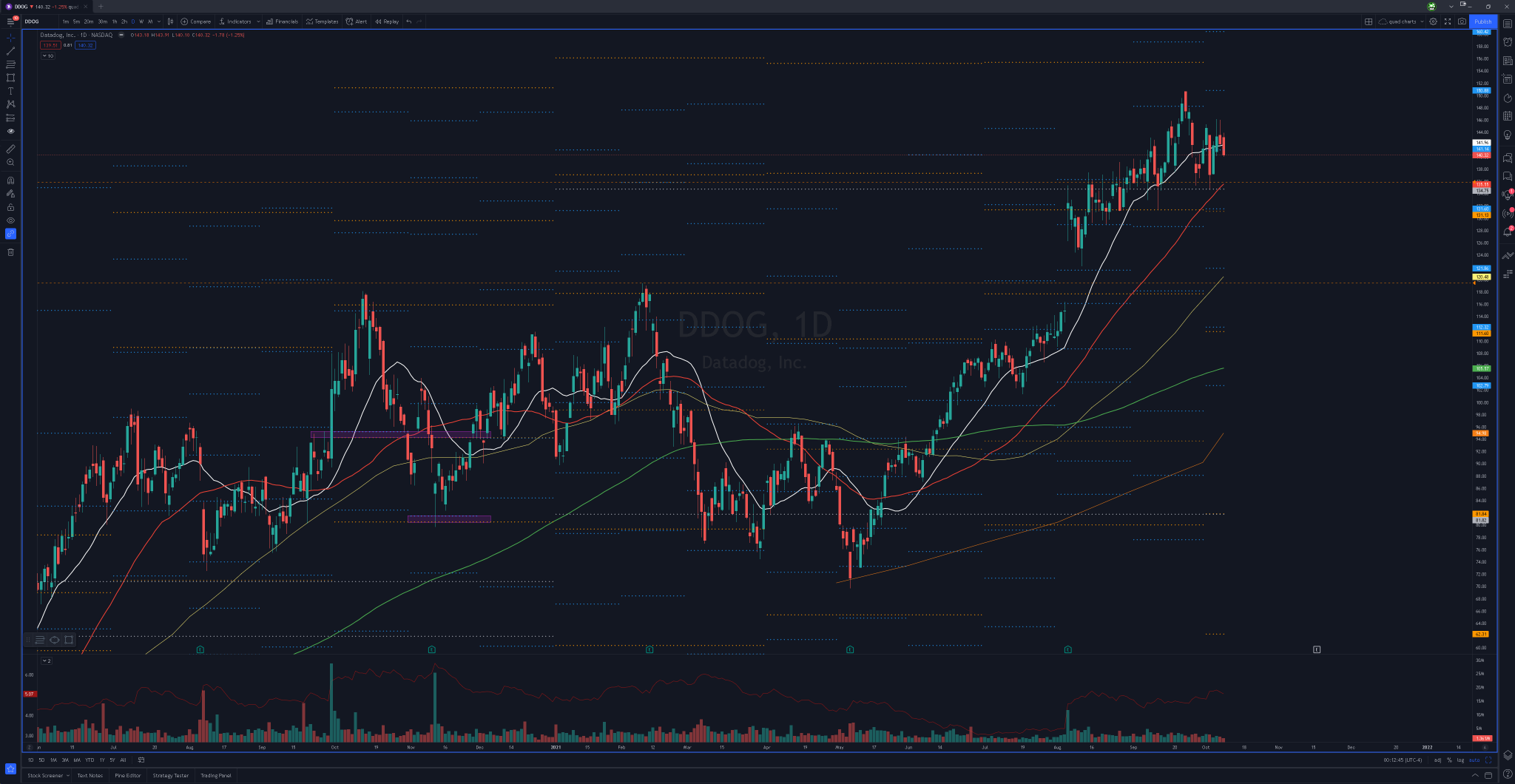The height and width of the screenshot is (784, 1515).
Task: Open chart settings gear icon
Action: coord(1433,21)
